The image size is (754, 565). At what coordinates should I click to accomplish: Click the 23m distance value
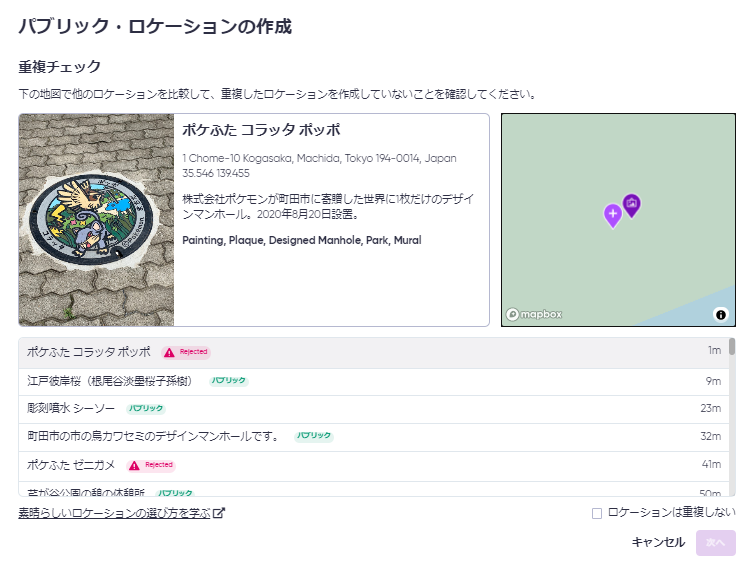click(x=711, y=409)
